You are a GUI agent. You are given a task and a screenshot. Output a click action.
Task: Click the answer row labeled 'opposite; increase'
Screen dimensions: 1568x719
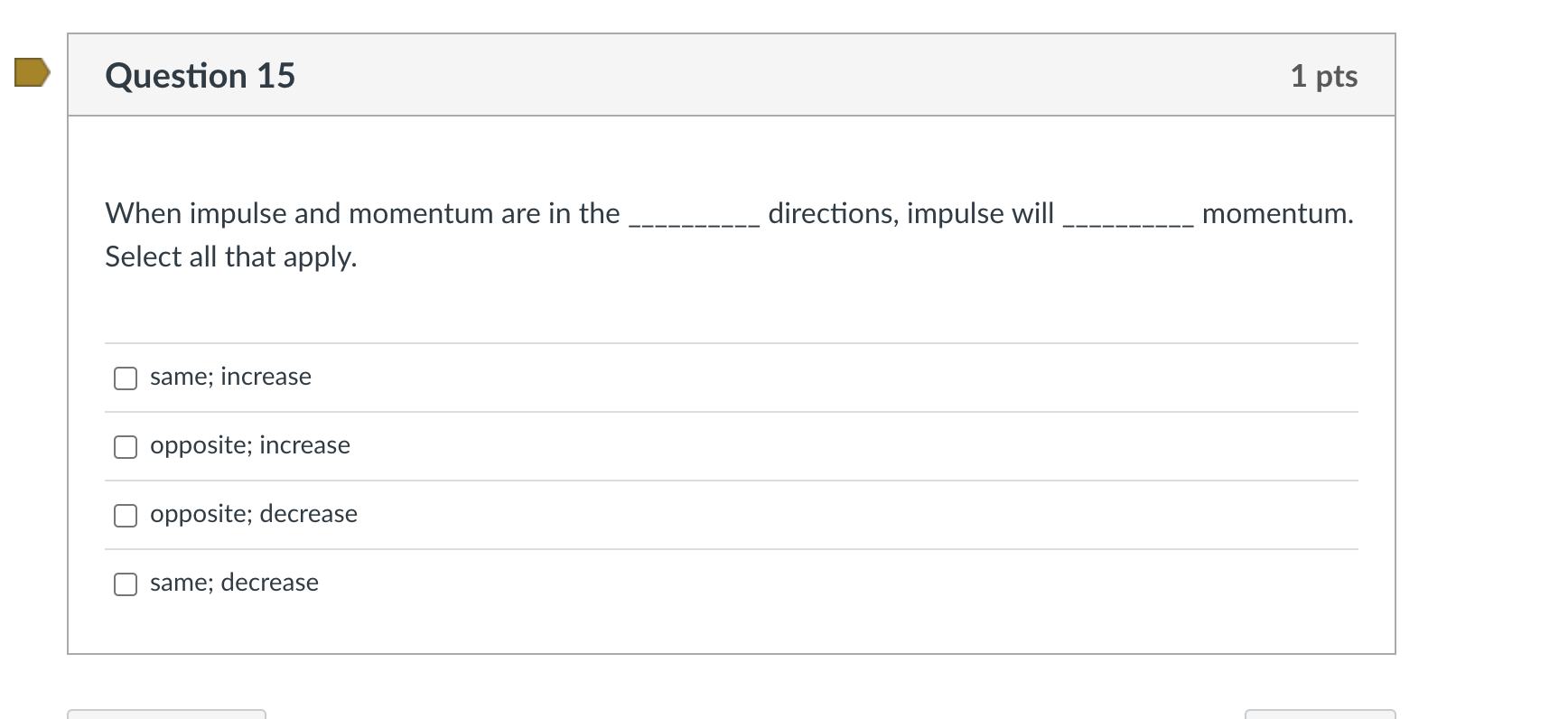click(249, 445)
